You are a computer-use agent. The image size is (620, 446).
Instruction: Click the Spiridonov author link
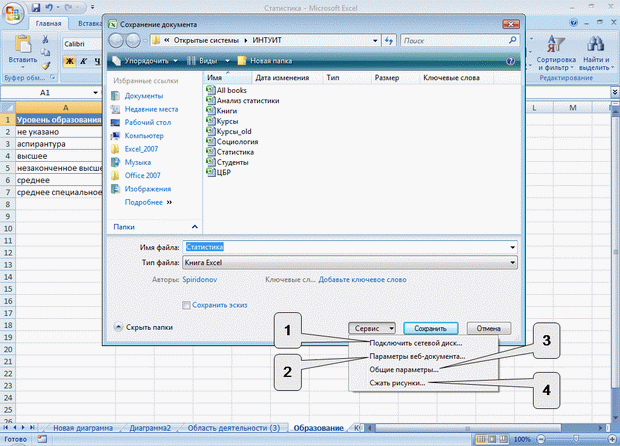(x=200, y=280)
